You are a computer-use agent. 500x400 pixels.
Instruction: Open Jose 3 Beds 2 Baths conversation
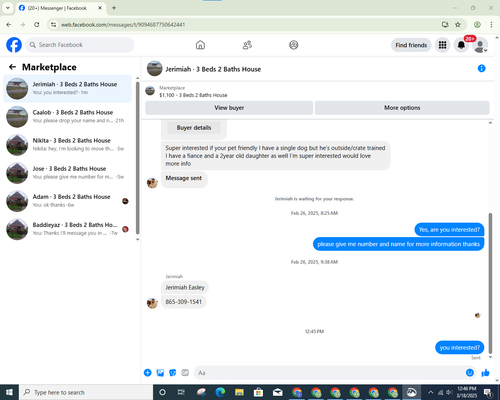click(67, 173)
